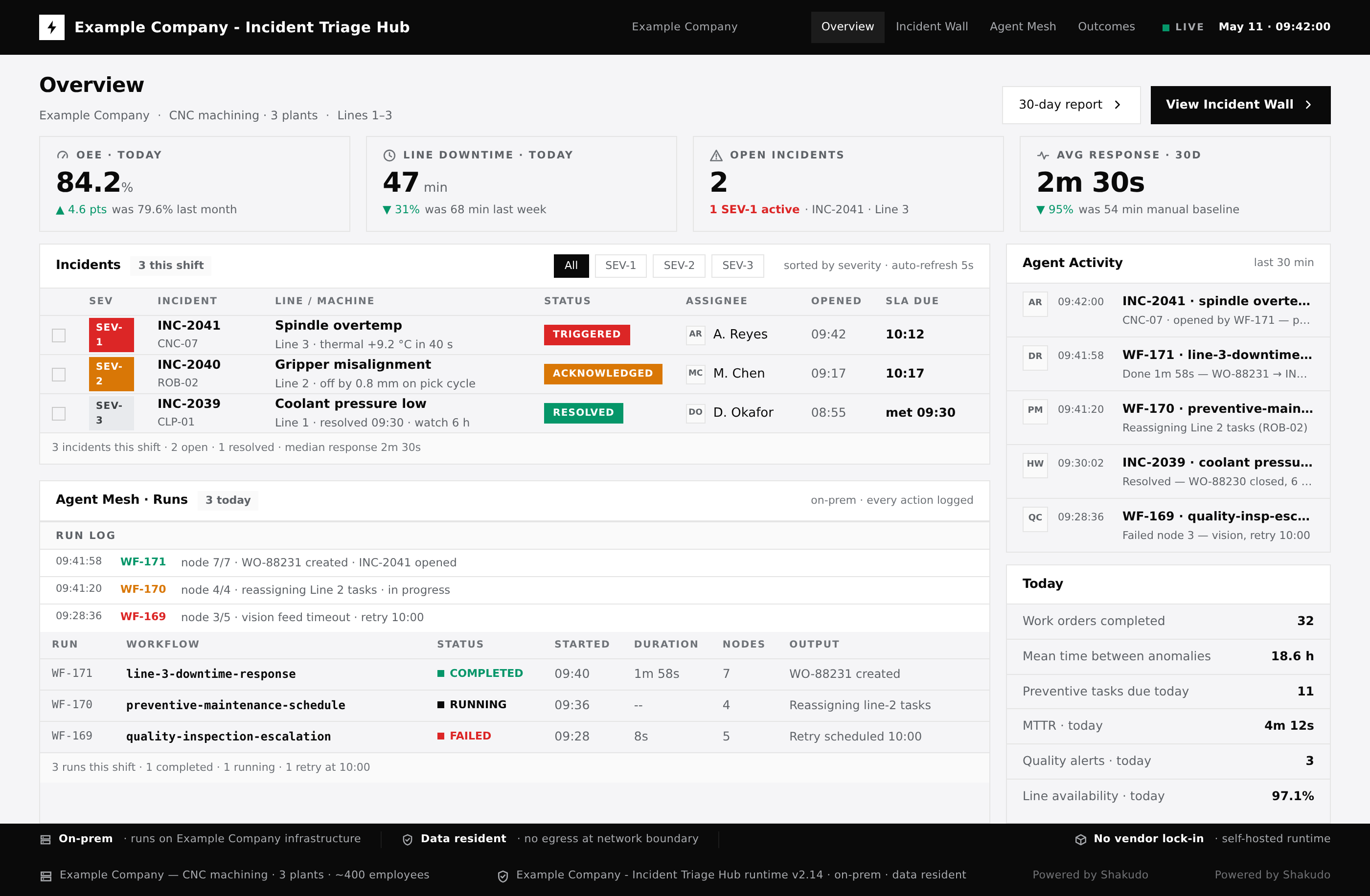Click the red SEV-1 severity swatch
1370x896 pixels.
[111, 335]
